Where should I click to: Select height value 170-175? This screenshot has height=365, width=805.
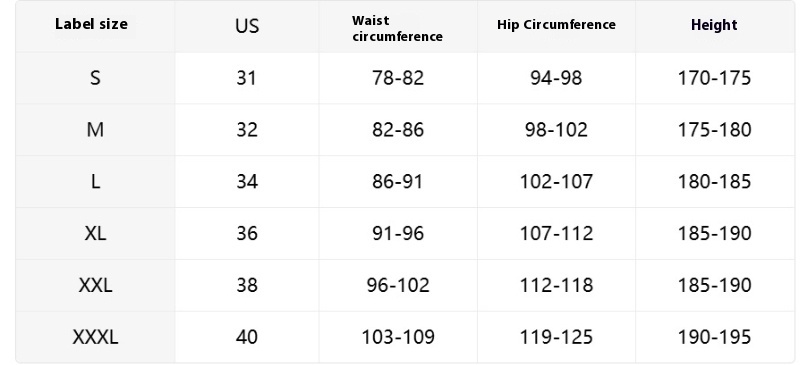click(715, 78)
